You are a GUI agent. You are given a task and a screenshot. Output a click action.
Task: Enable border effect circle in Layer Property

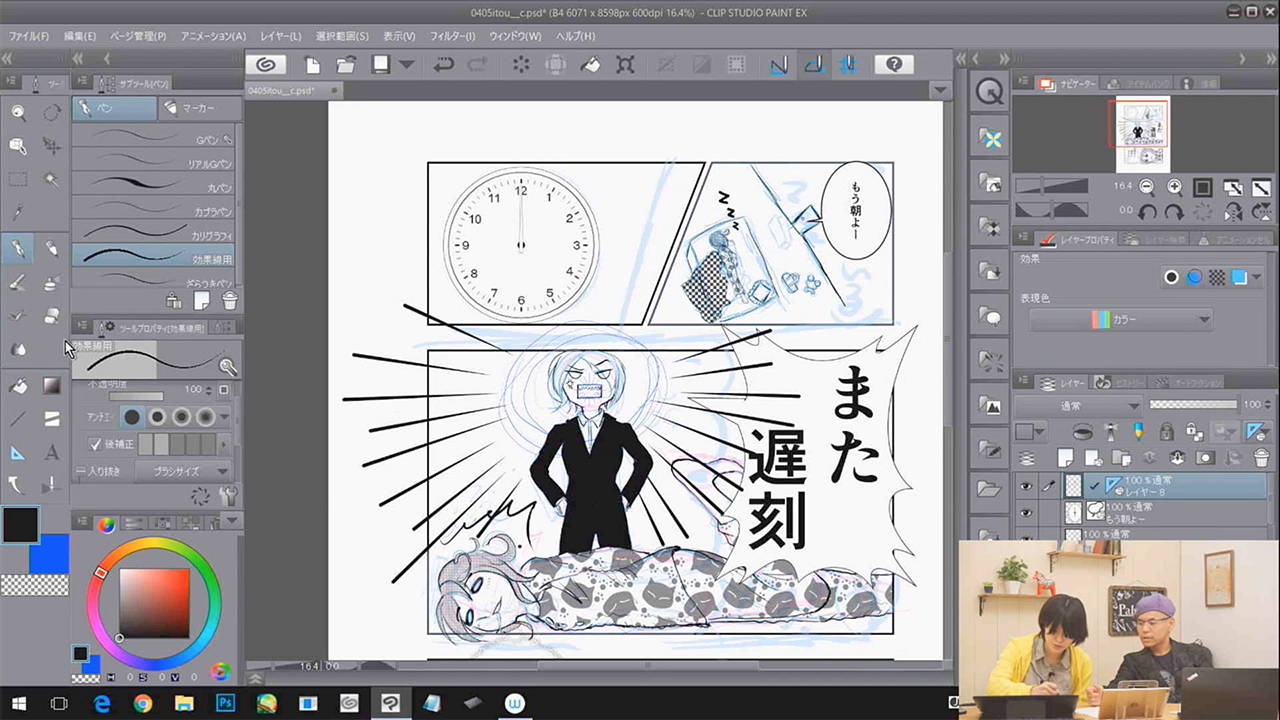[1171, 277]
